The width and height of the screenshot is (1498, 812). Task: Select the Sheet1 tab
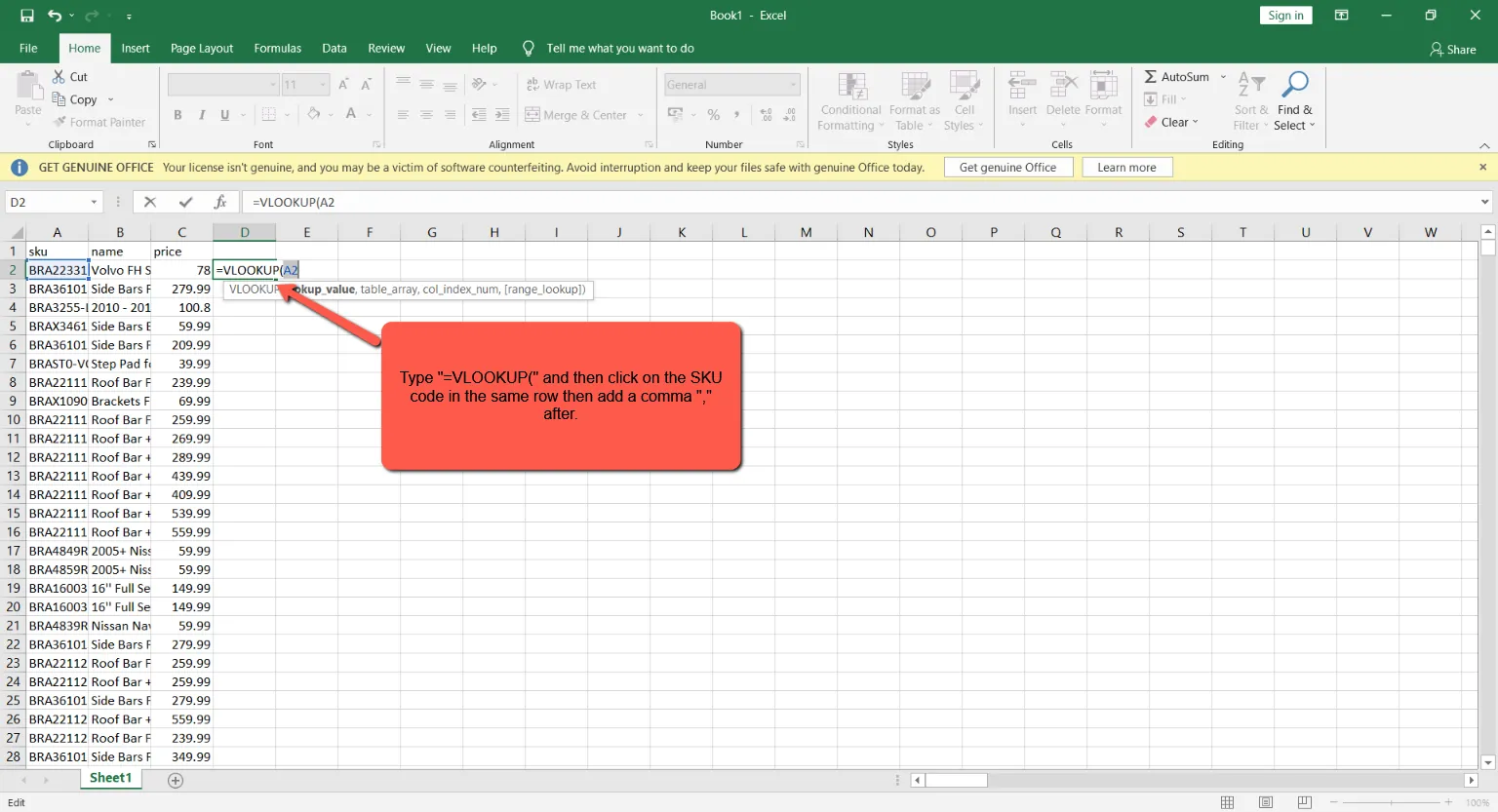click(x=110, y=778)
